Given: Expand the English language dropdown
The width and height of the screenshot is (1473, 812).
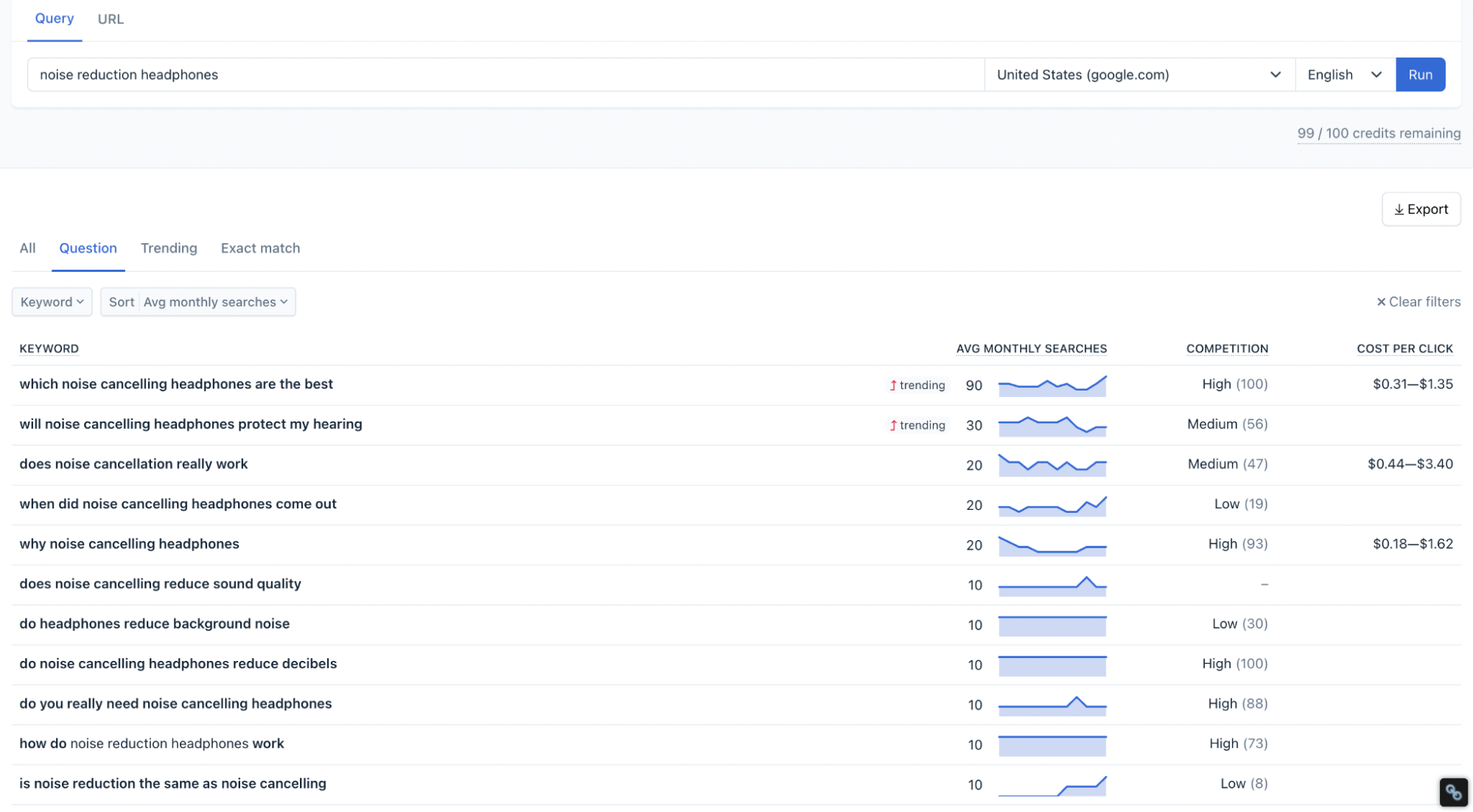Looking at the screenshot, I should click(x=1344, y=74).
